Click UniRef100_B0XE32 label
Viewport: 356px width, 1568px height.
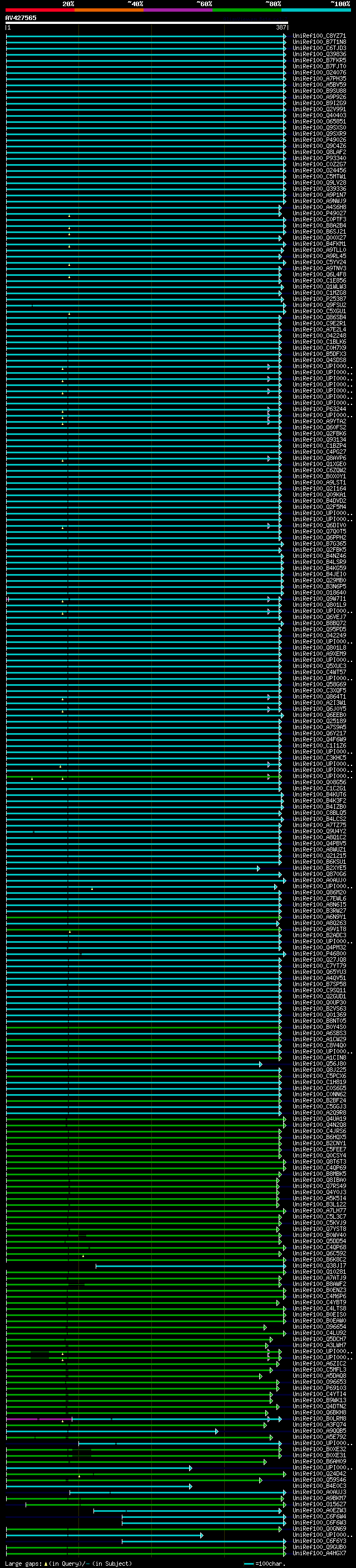(319, 1449)
